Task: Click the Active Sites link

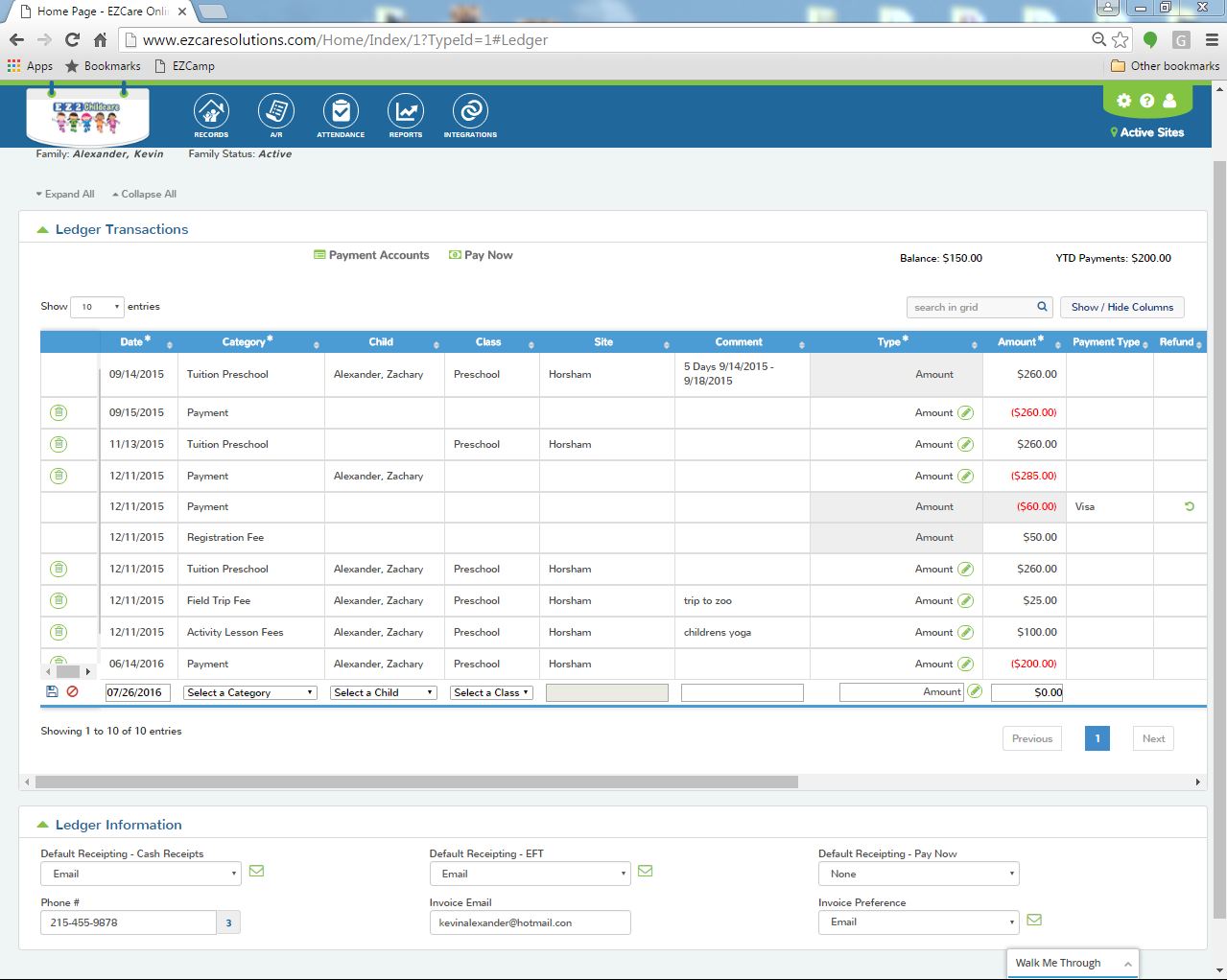Action: tap(1147, 132)
